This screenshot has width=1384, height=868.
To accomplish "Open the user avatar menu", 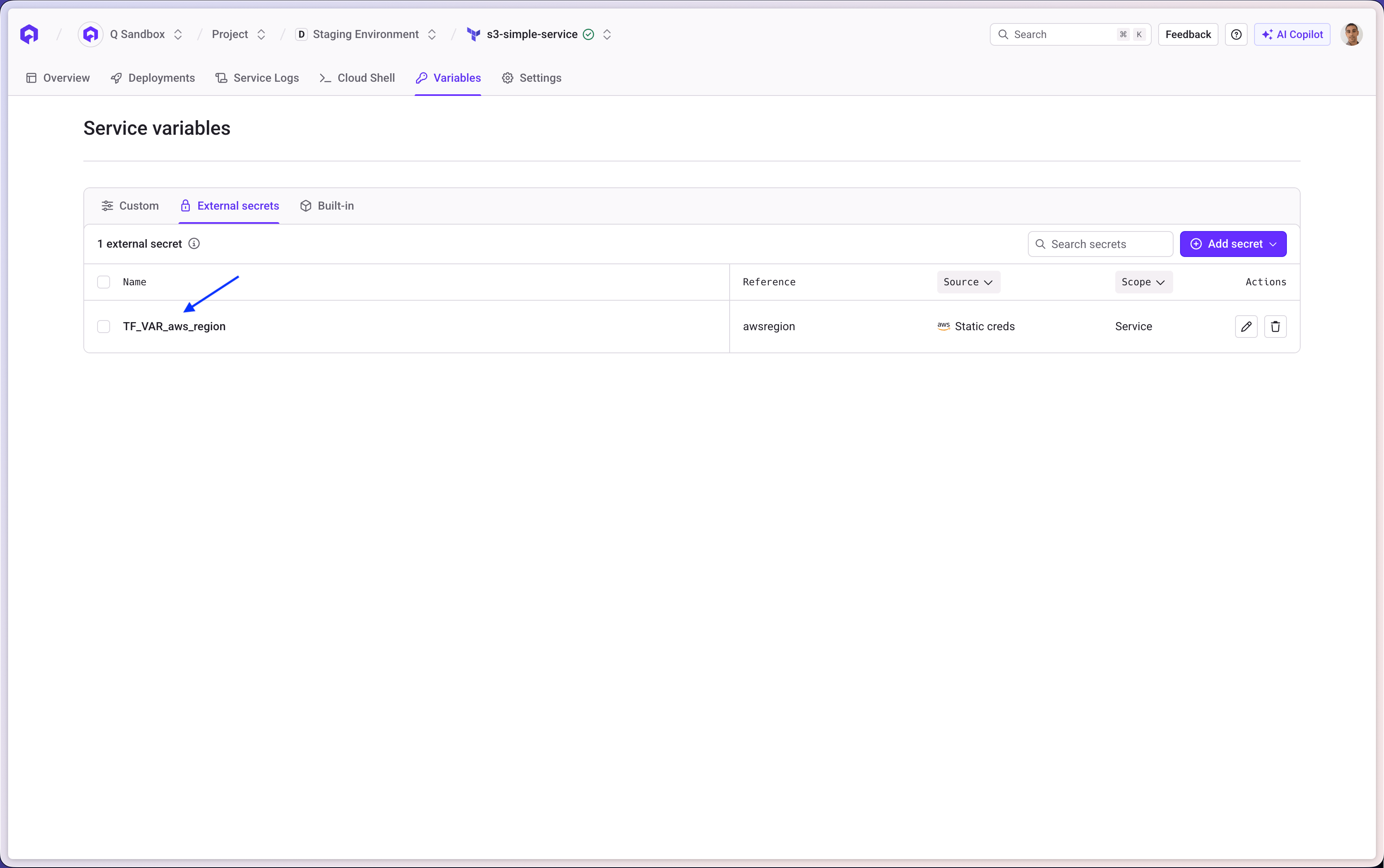I will tap(1351, 34).
